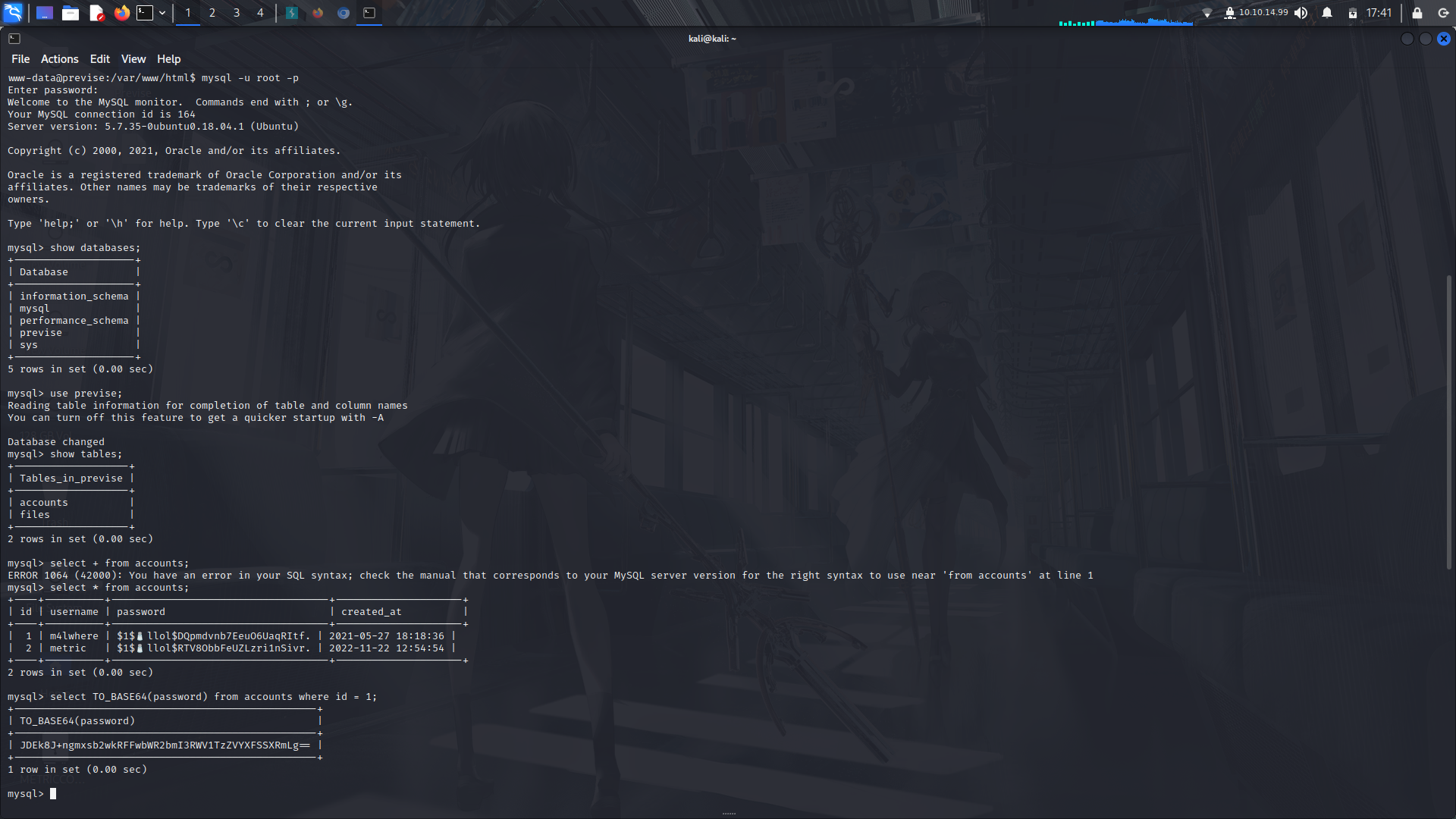Click the network traffic graph in the tray
The height and width of the screenshot is (819, 1456).
click(1126, 22)
